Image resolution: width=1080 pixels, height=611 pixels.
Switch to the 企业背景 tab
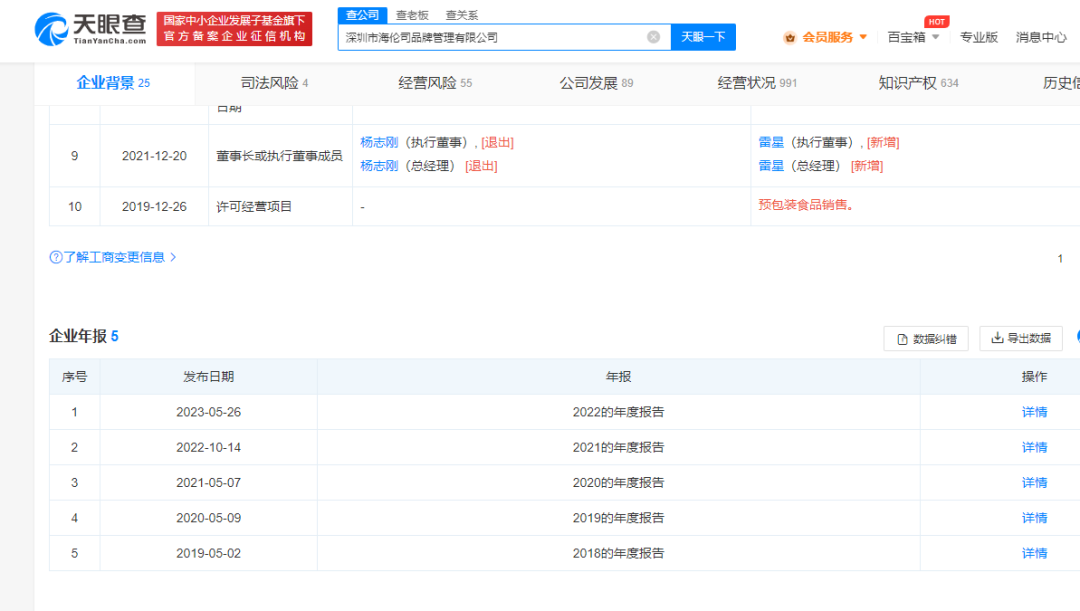tap(114, 83)
